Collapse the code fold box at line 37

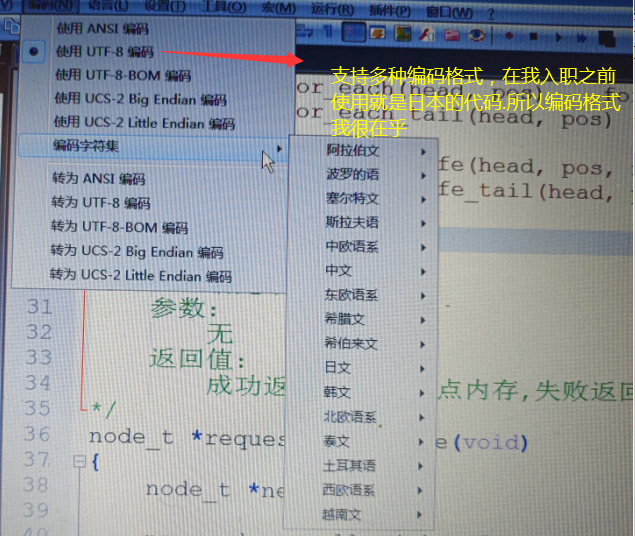[79, 461]
